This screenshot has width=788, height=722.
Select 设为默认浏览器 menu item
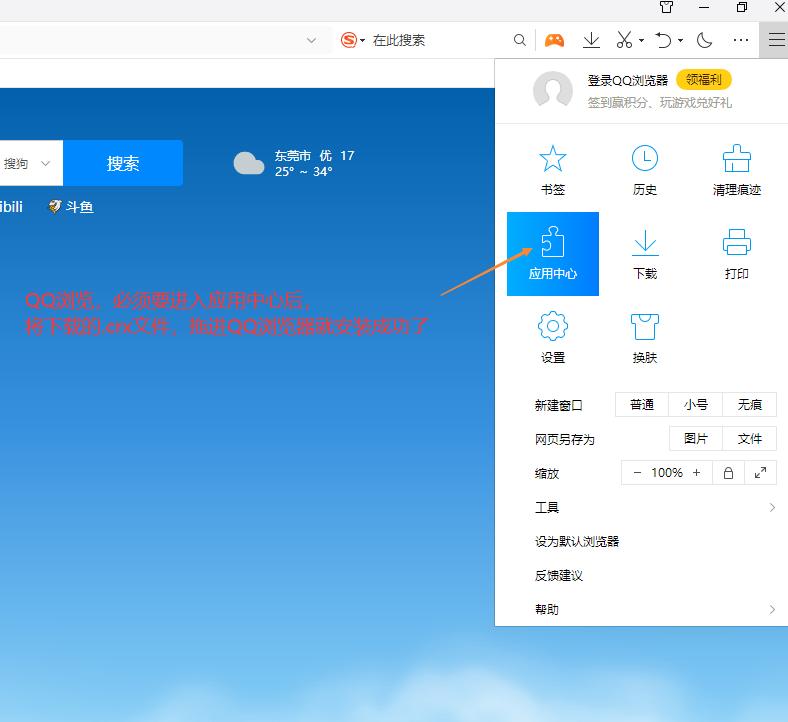point(576,542)
